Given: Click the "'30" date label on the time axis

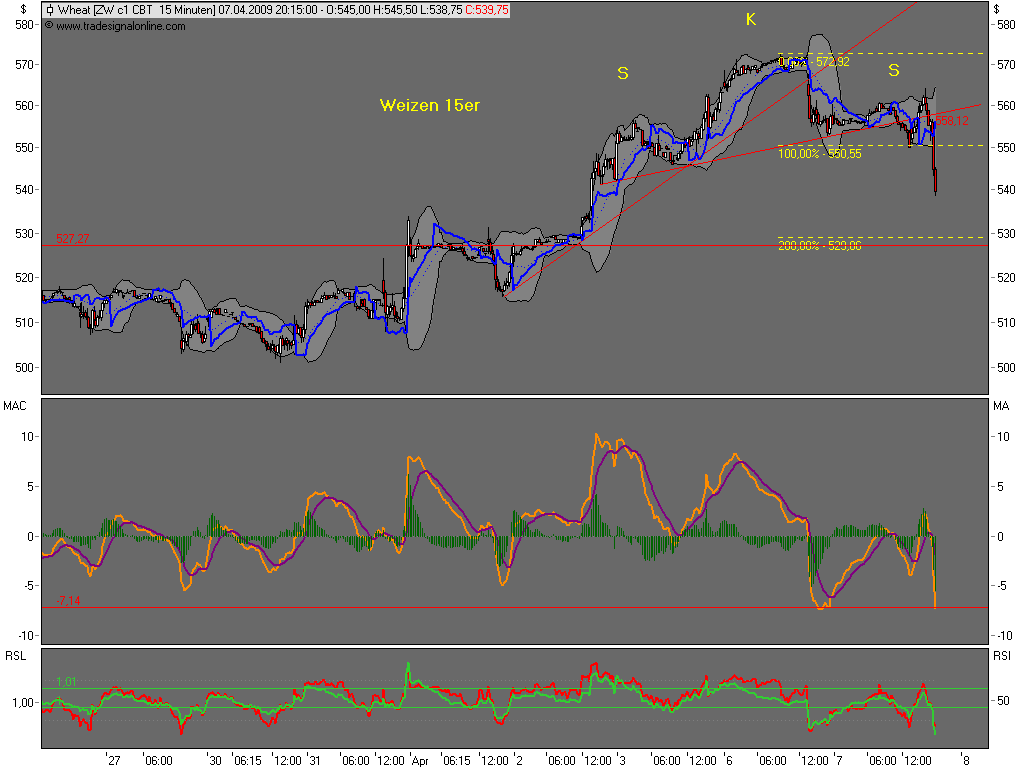Looking at the screenshot, I should [214, 760].
